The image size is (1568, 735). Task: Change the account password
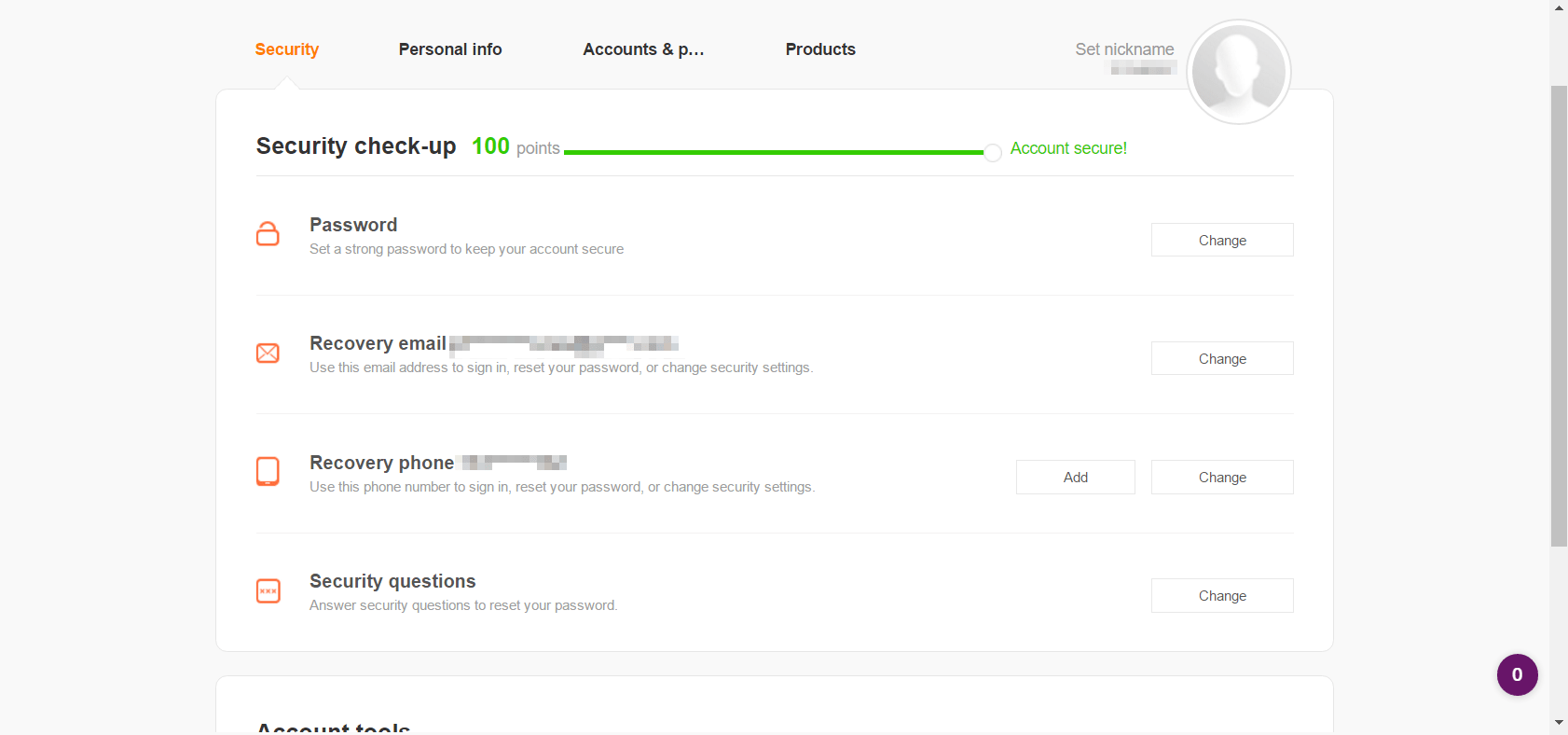[1222, 240]
